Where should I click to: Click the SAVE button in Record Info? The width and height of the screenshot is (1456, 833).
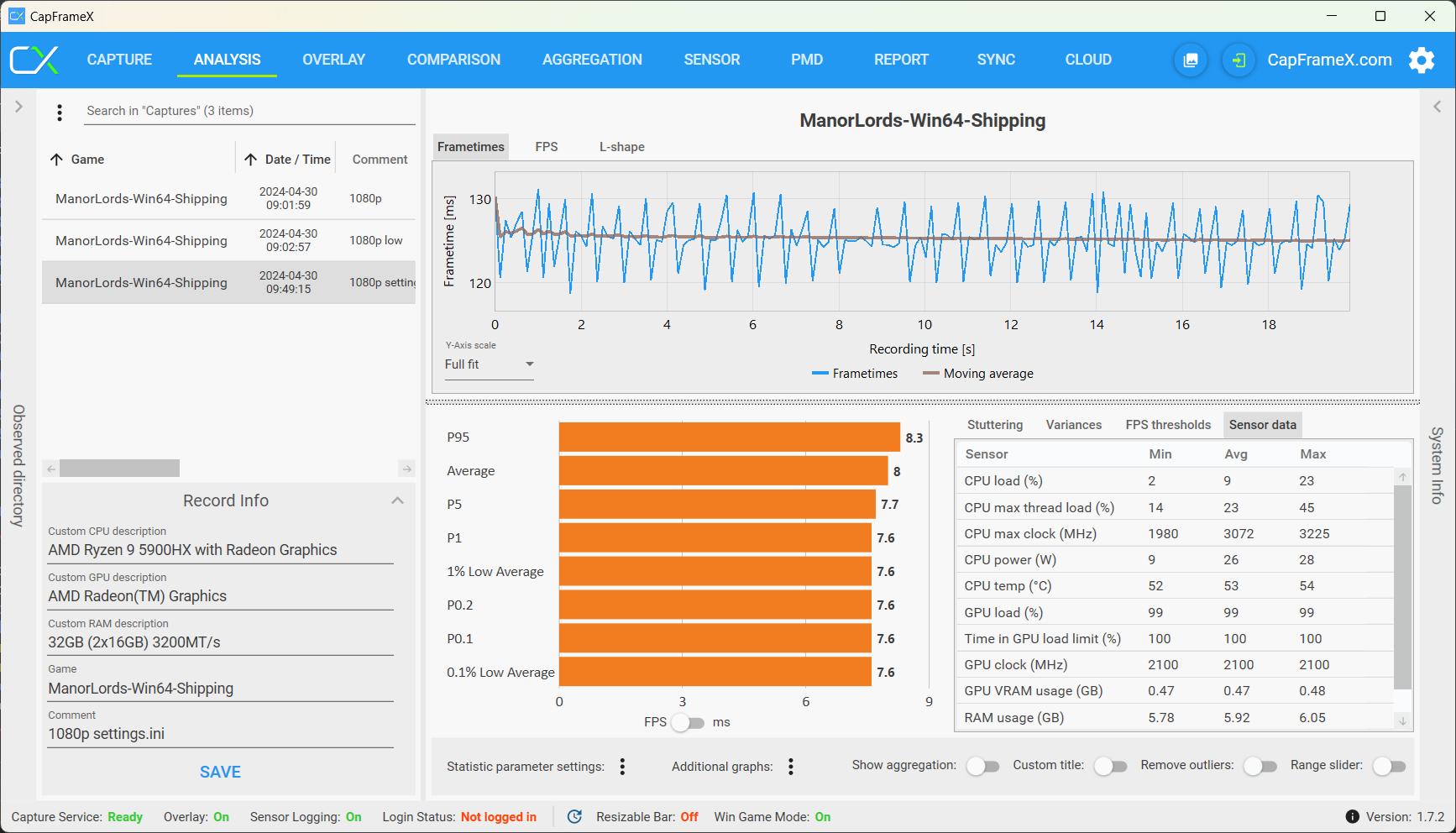(x=220, y=773)
